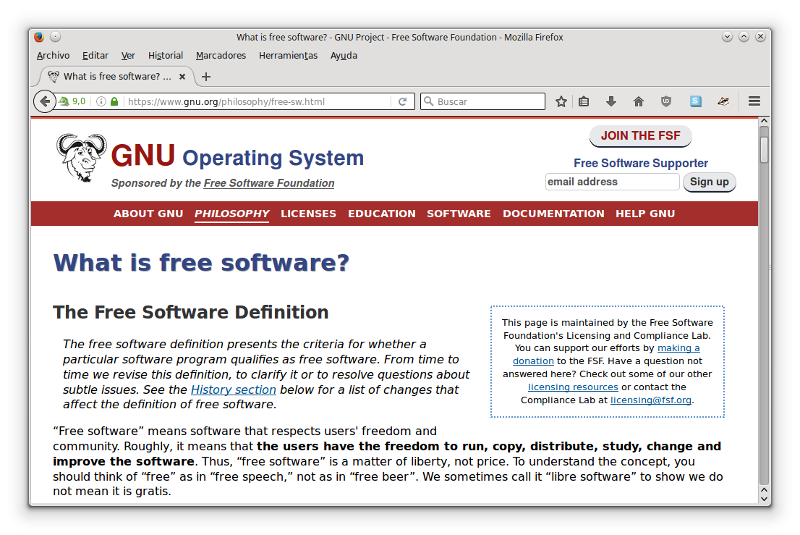Open the Firefox hamburger menu
This screenshot has width=800, height=535.
[754, 101]
